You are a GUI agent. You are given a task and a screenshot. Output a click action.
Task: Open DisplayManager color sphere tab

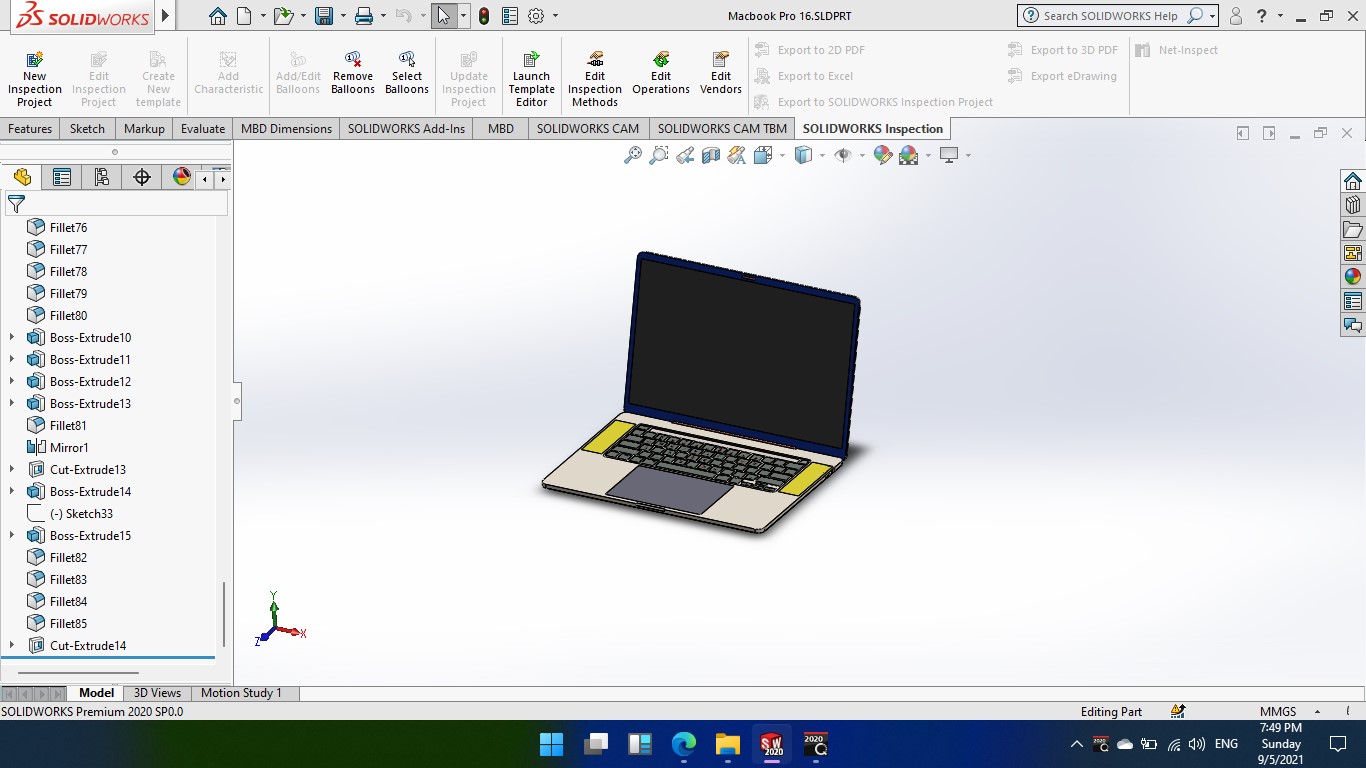(181, 177)
